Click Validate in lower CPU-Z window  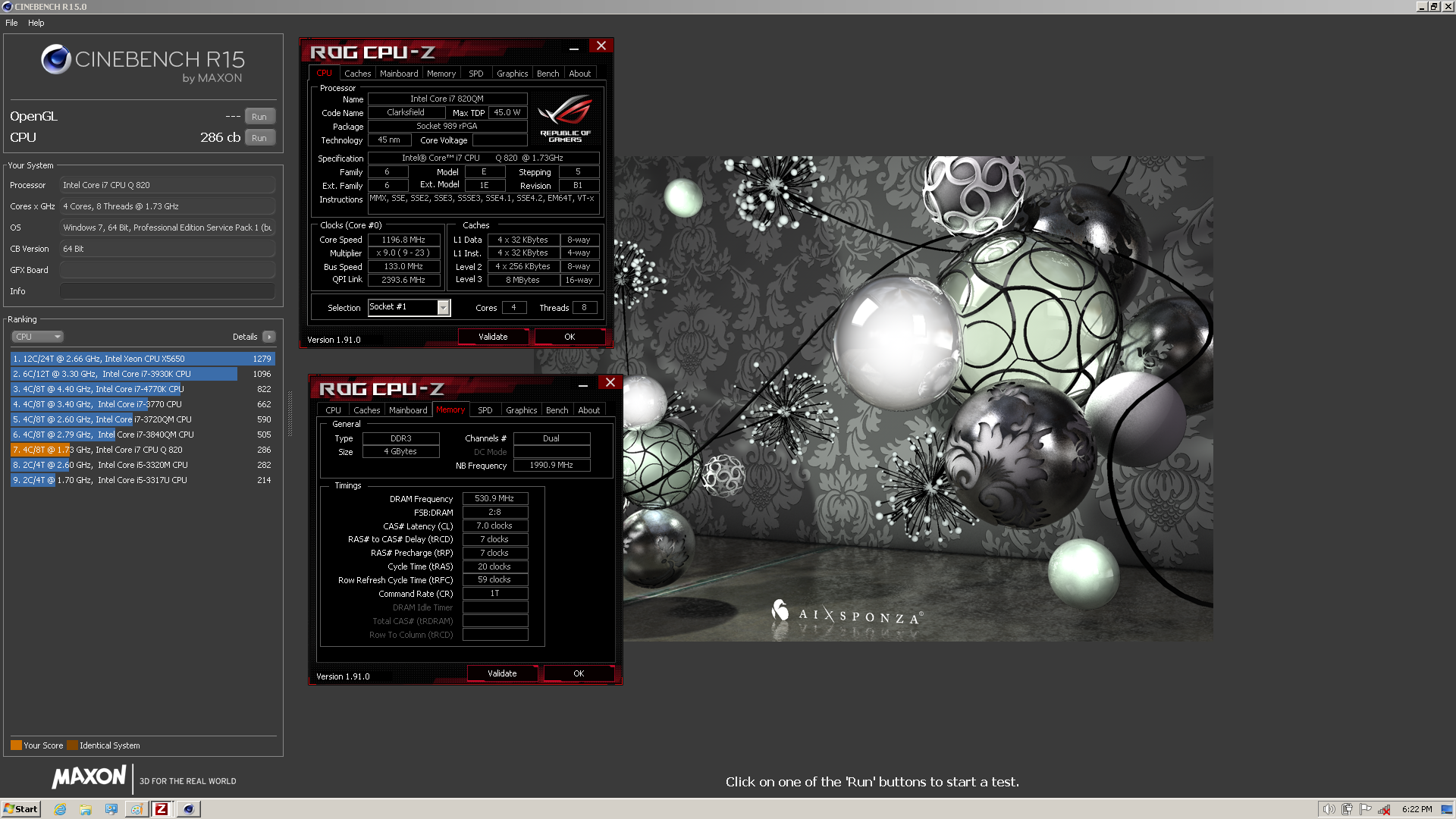[502, 673]
